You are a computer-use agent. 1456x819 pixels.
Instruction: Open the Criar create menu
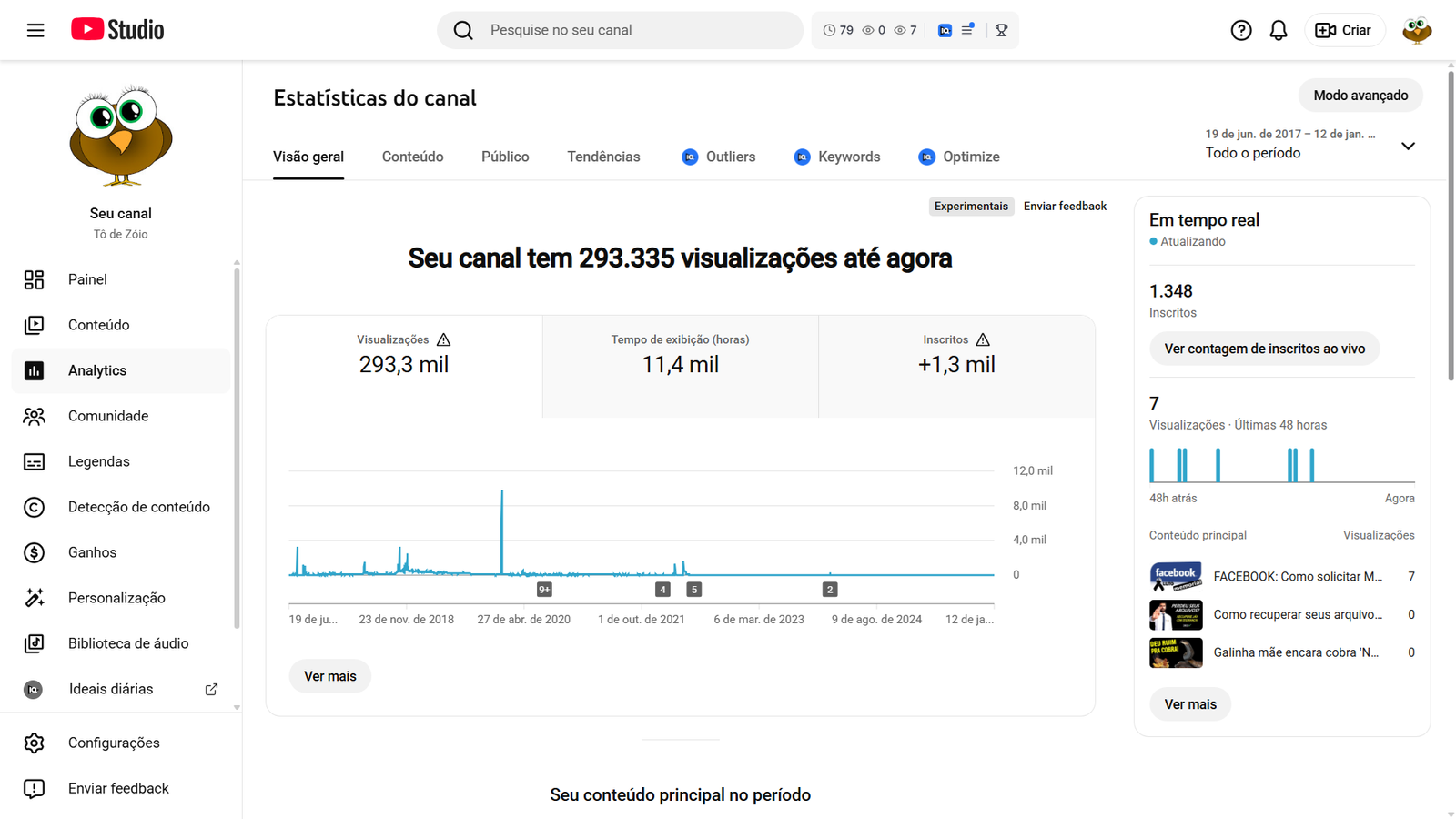pyautogui.click(x=1343, y=30)
